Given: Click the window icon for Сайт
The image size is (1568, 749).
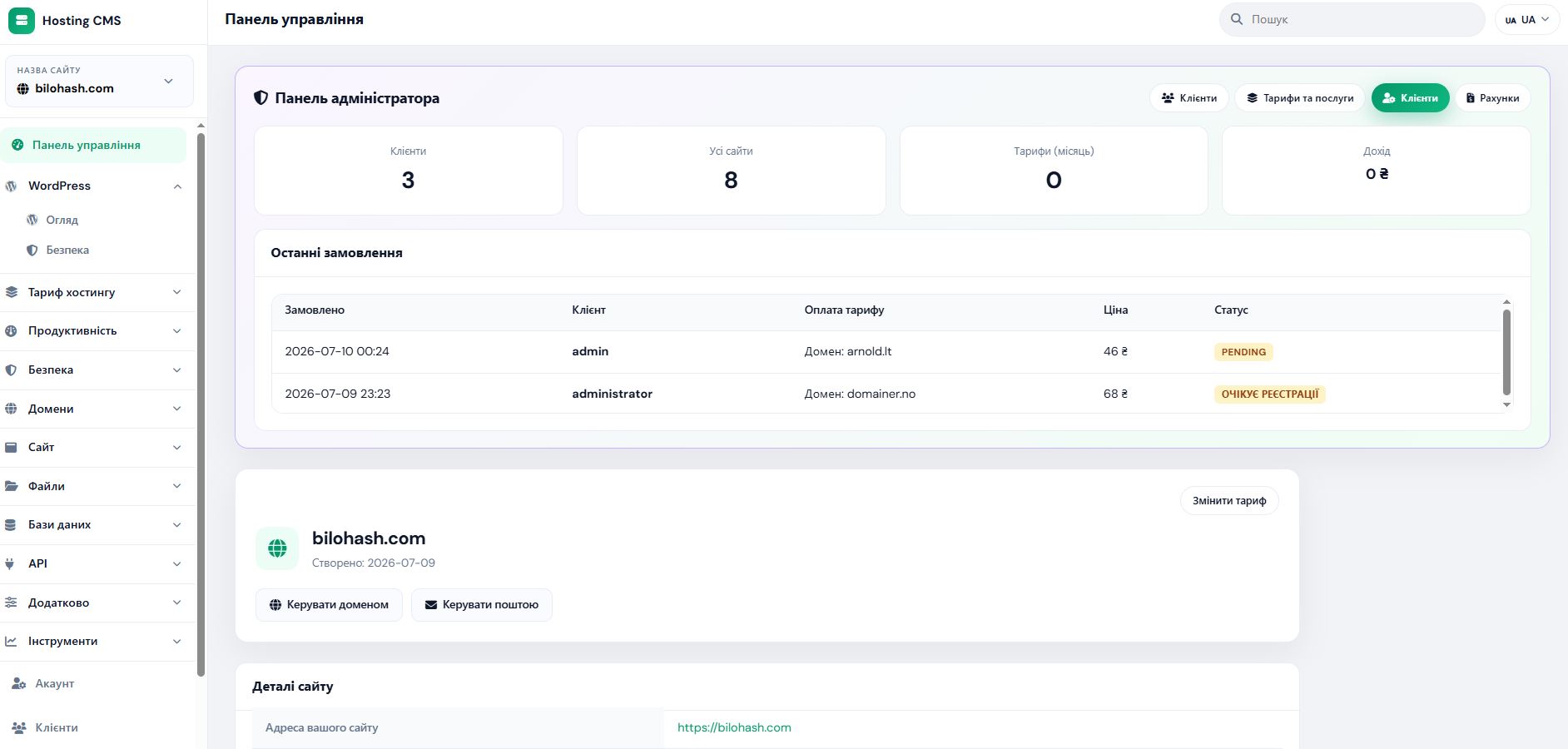Looking at the screenshot, I should [x=11, y=447].
